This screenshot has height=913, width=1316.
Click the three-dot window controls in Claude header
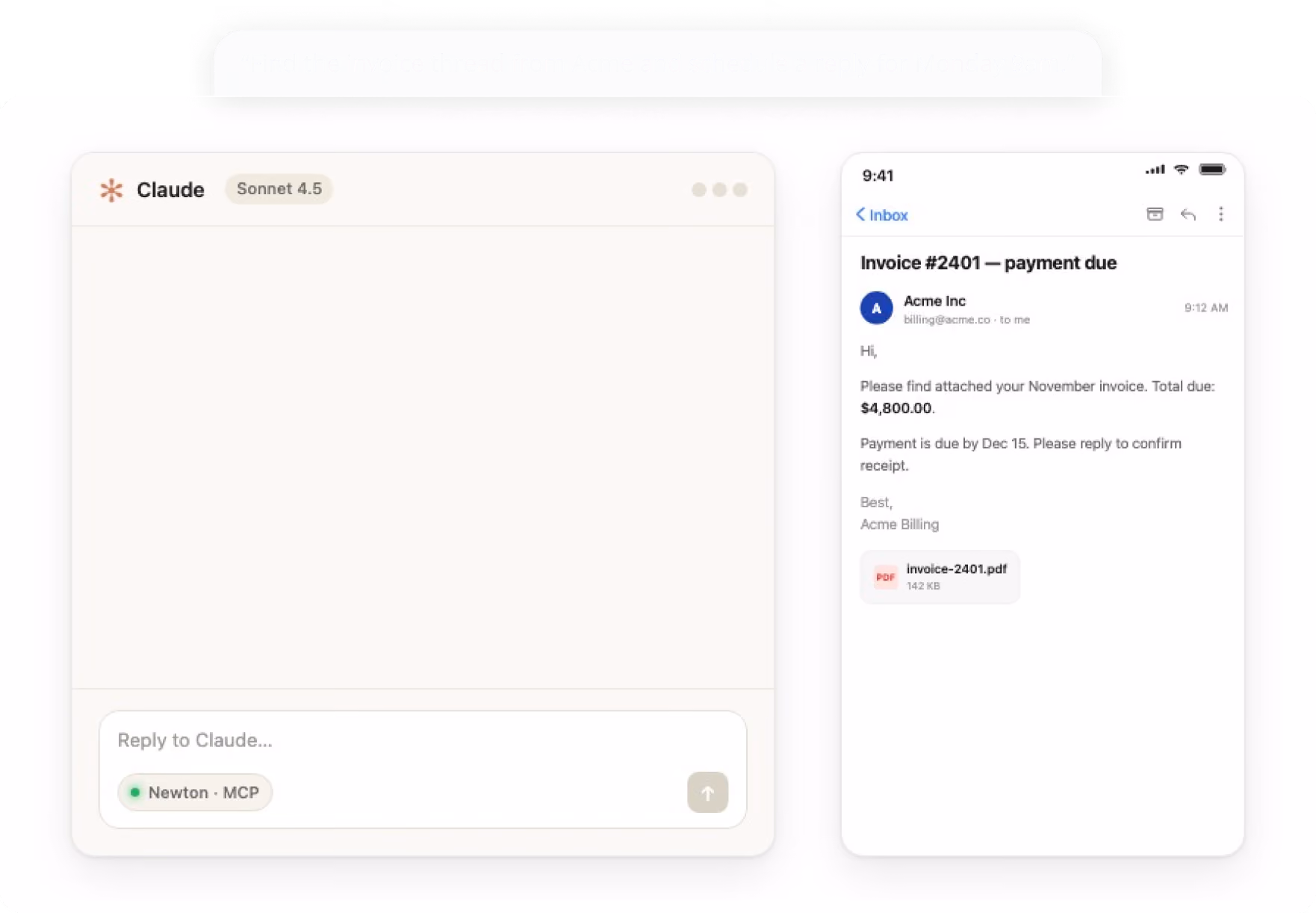[x=719, y=190]
